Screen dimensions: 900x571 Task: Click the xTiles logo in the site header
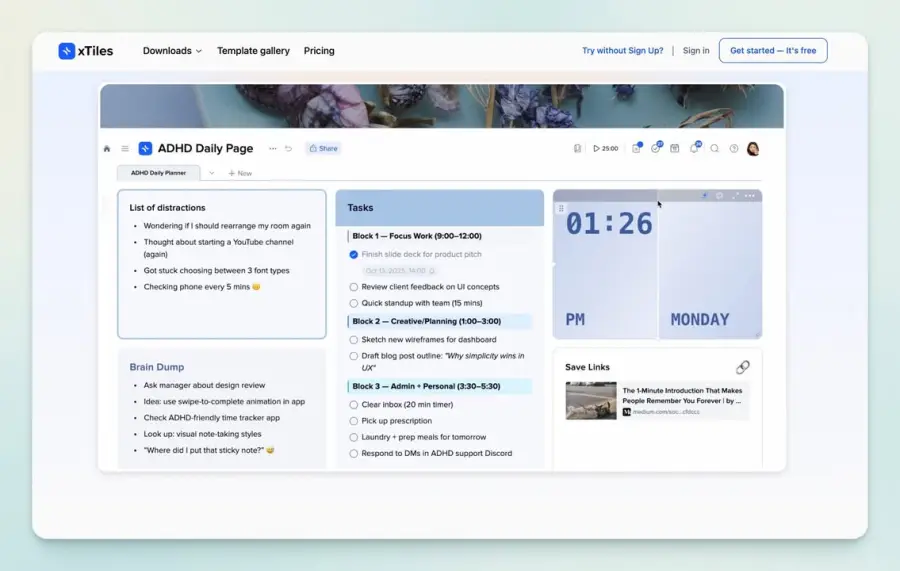pos(86,51)
